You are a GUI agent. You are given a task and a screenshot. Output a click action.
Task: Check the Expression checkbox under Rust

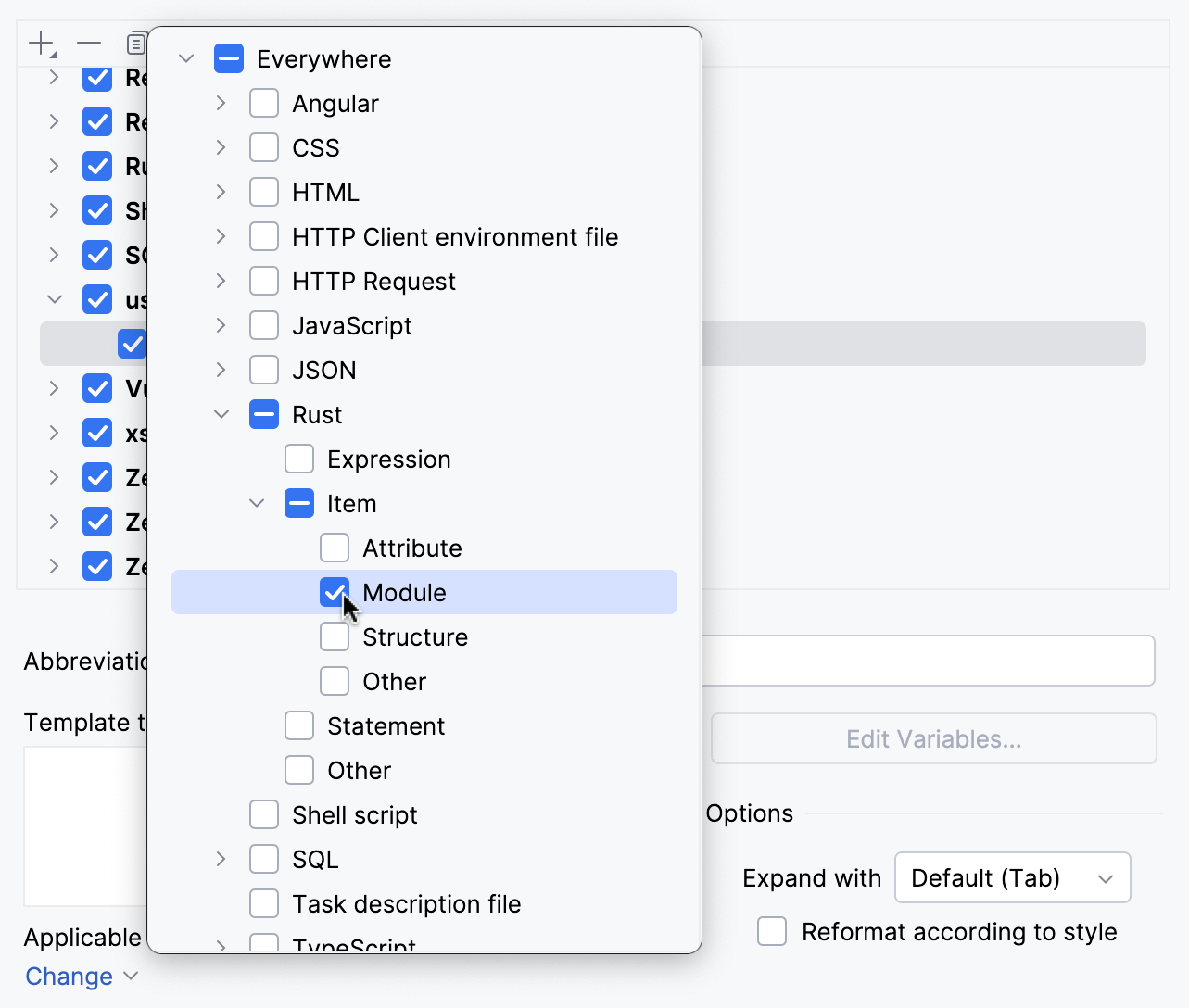pos(299,459)
